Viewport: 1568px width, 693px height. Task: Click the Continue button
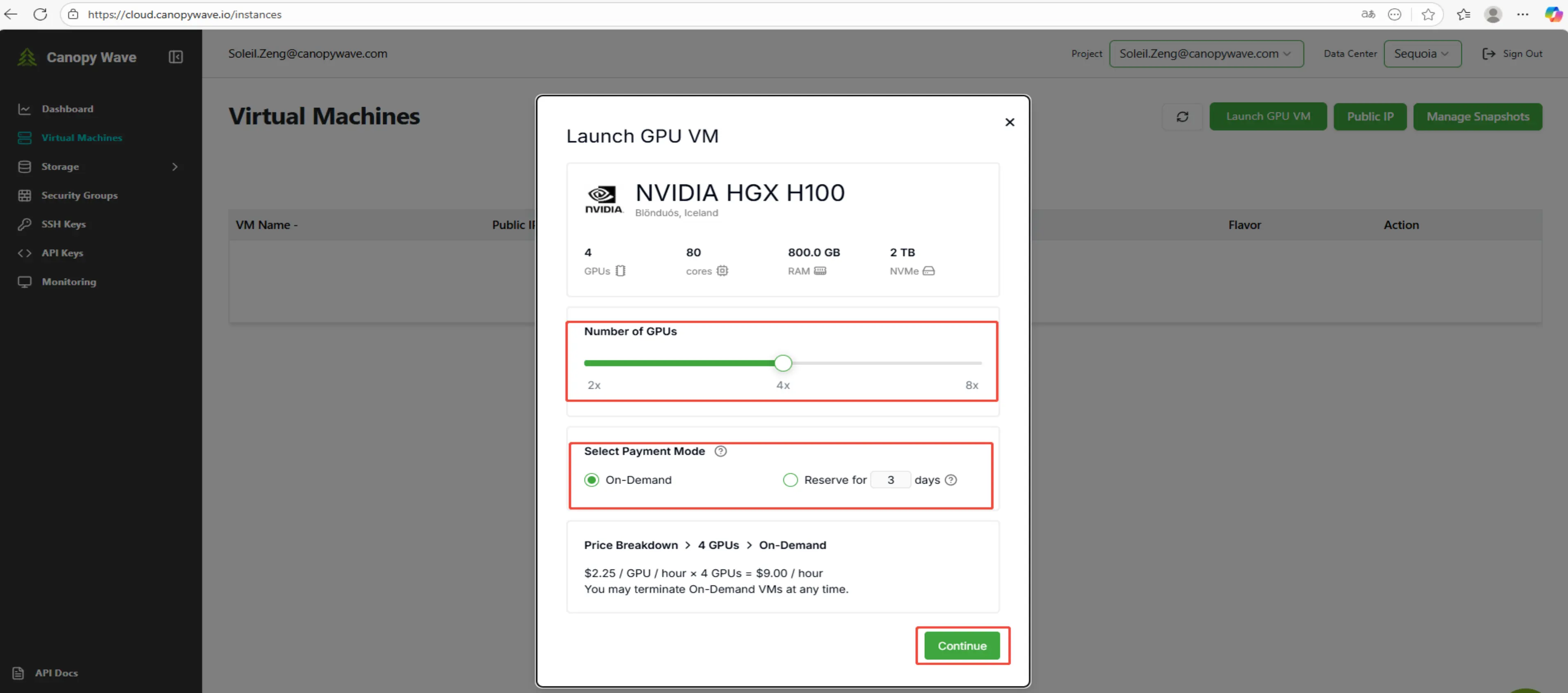coord(962,646)
